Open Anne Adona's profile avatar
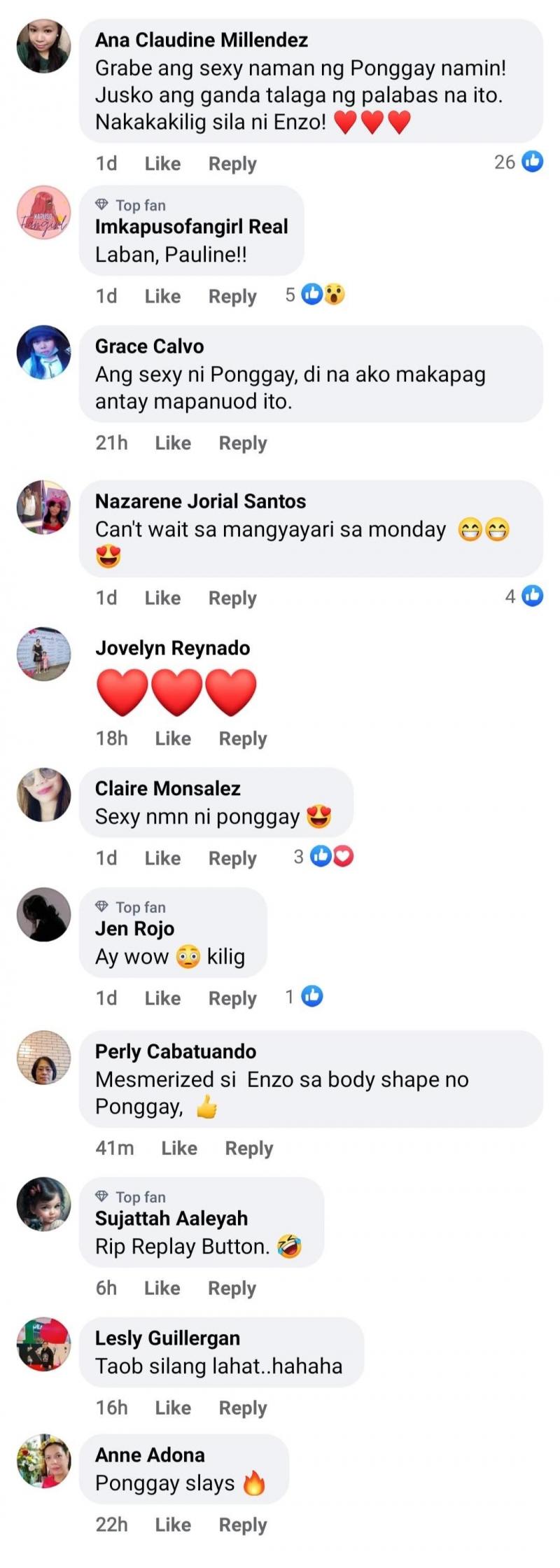Viewport: 560px width, 1568px height. click(44, 1461)
